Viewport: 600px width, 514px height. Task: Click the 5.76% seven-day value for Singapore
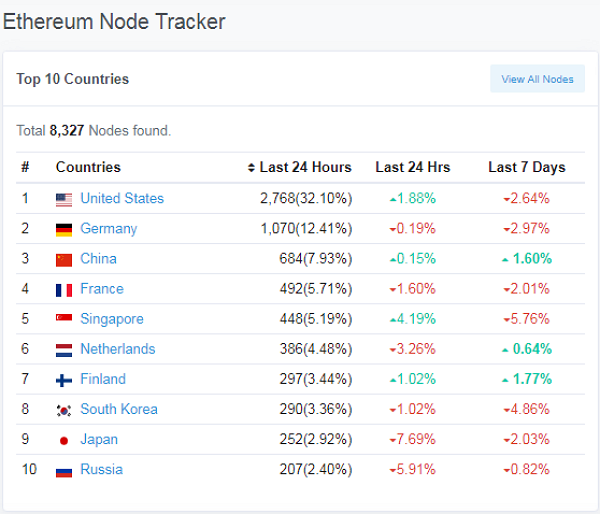527,319
